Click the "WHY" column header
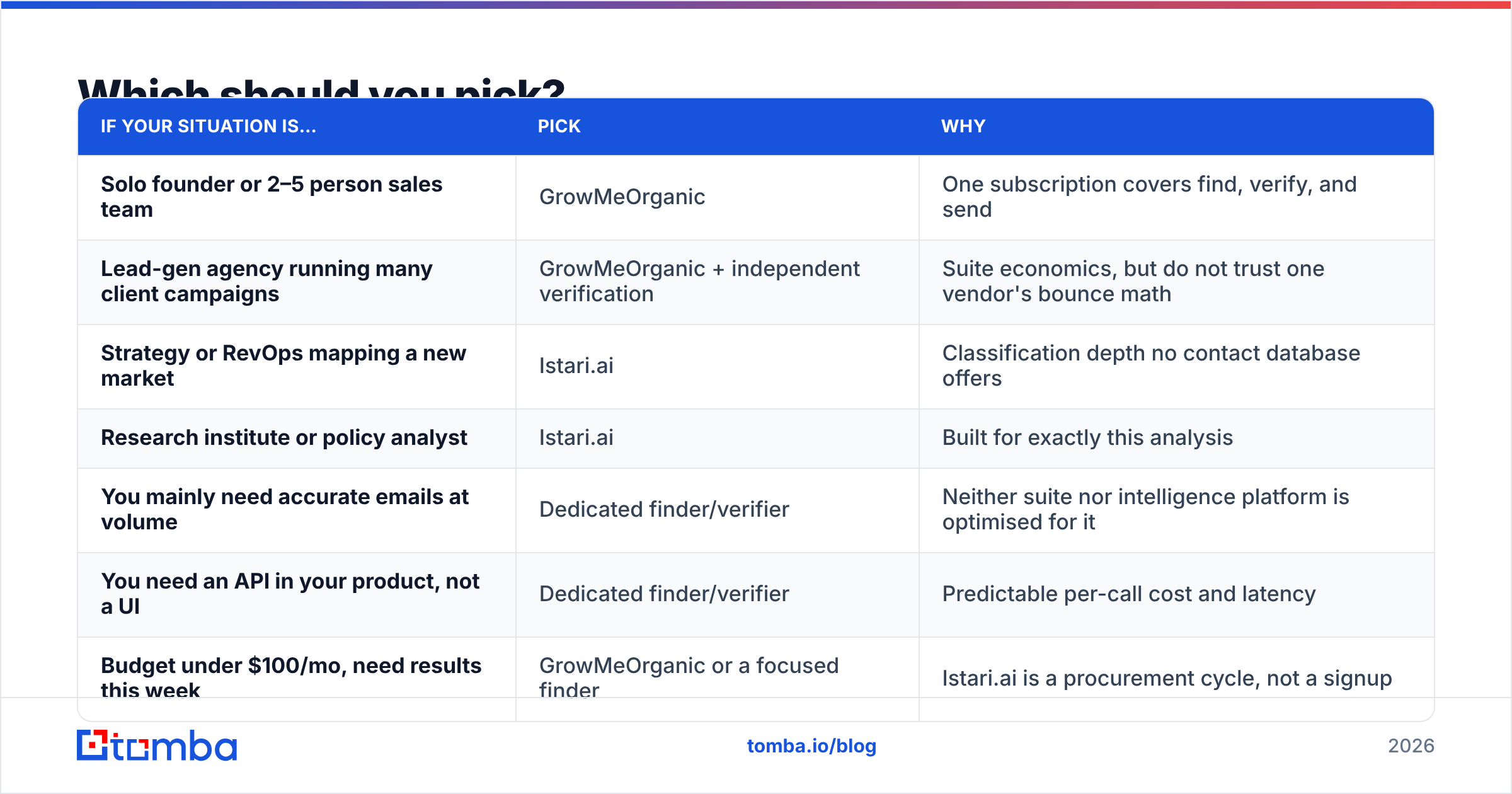This screenshot has height=794, width=1512. (x=963, y=126)
